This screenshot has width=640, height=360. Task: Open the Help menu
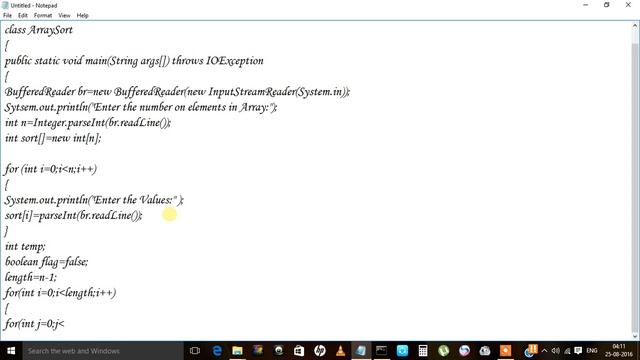pos(82,16)
